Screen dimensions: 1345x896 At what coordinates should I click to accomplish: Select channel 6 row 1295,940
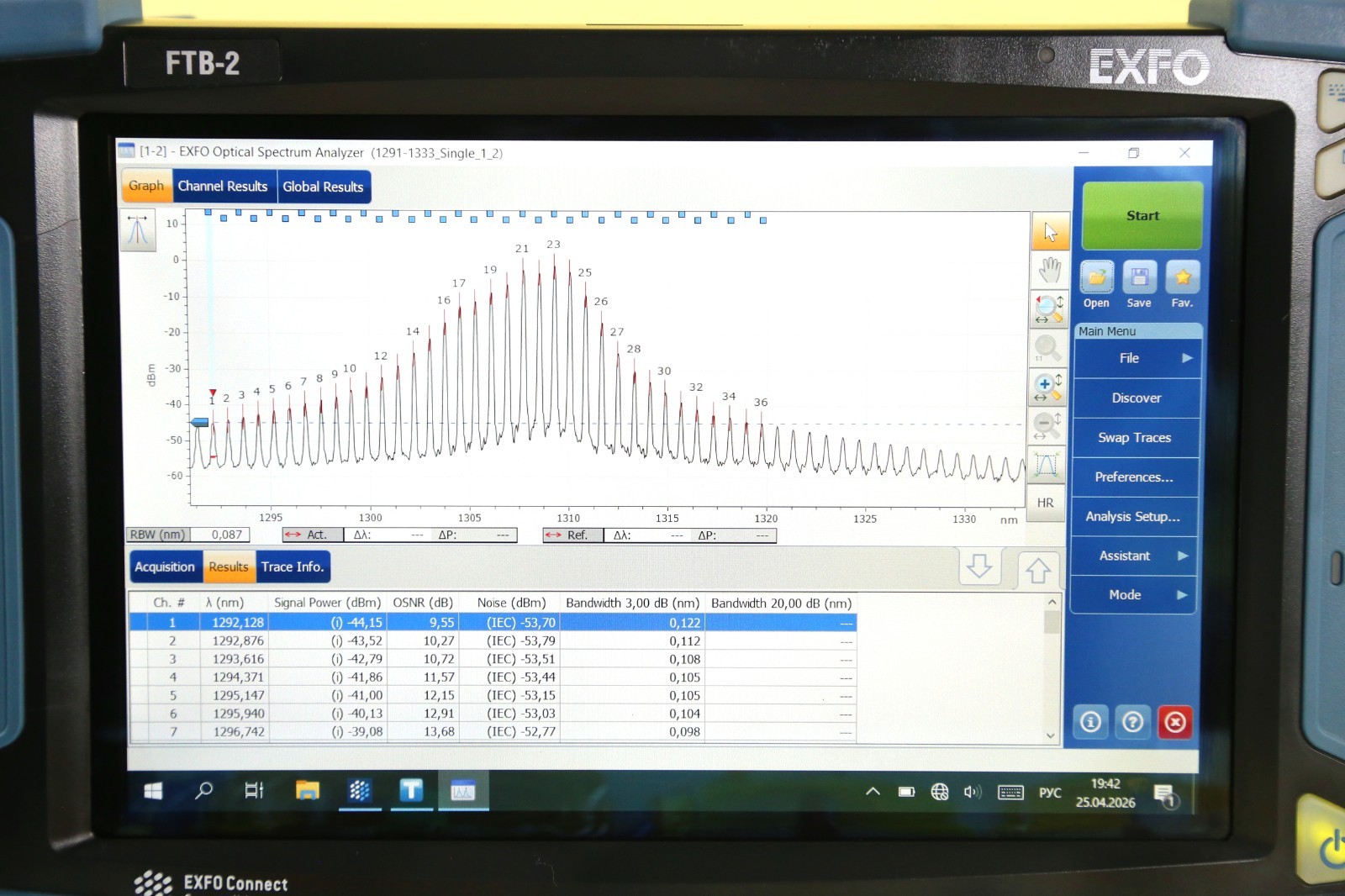pyautogui.click(x=493, y=714)
